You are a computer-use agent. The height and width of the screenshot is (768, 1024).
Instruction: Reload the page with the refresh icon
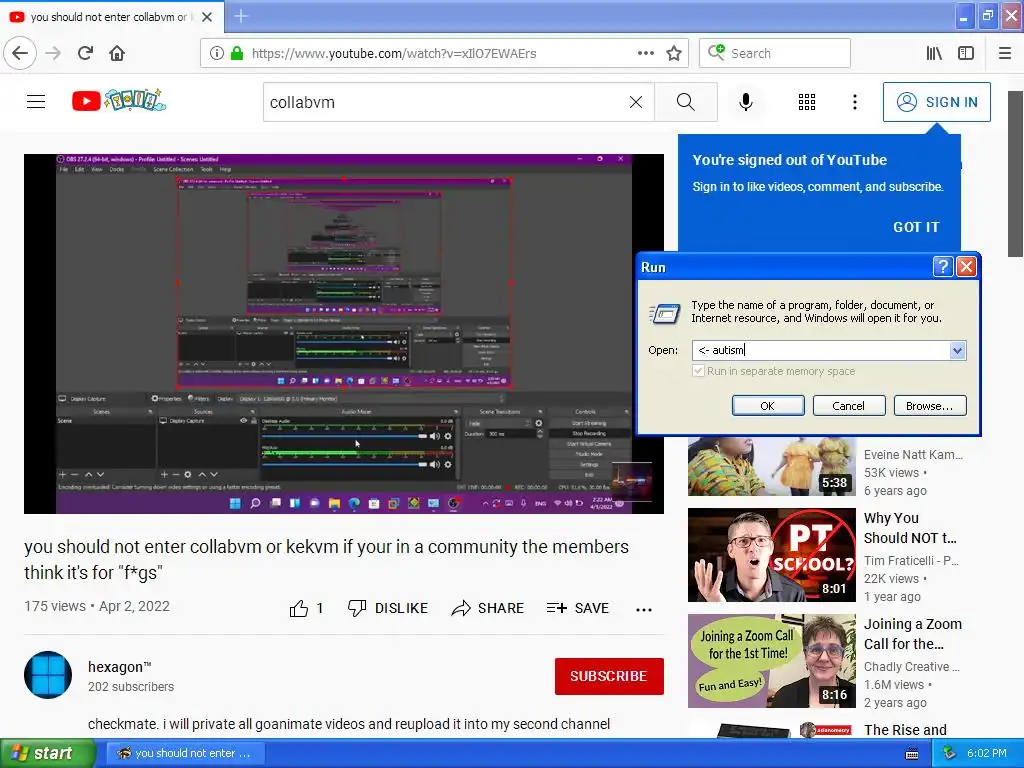[x=85, y=53]
